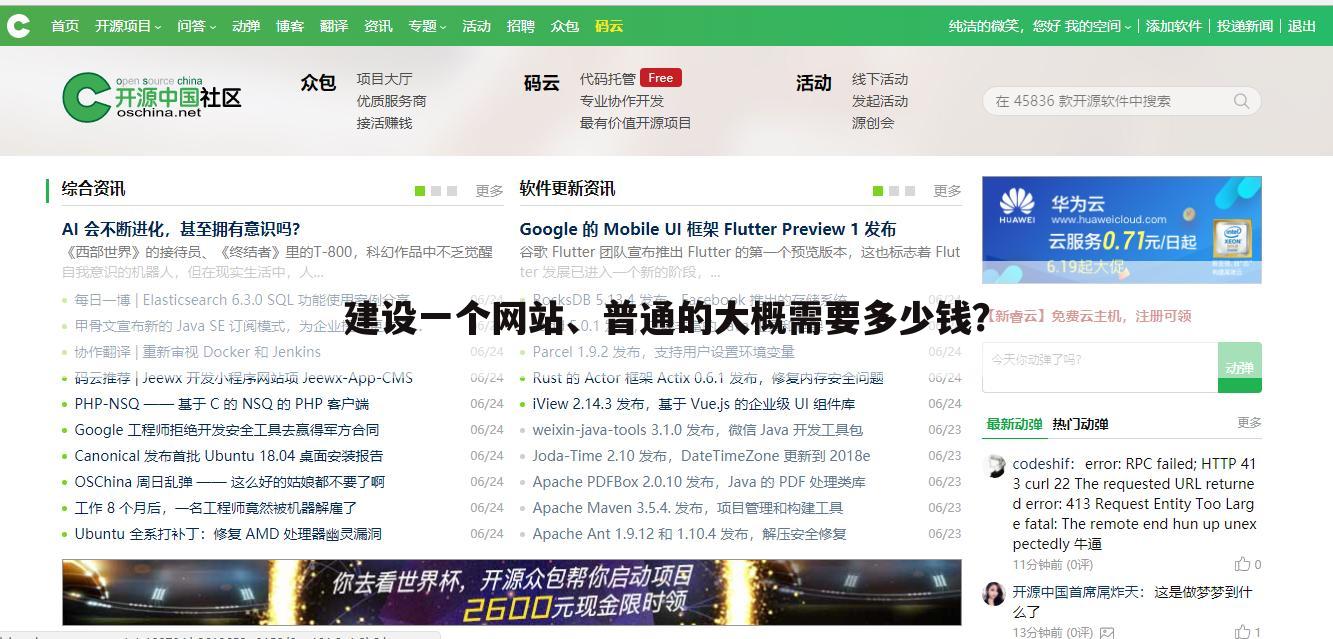The height and width of the screenshot is (639, 1333).
Task: Open Ubuntu 全系打补丁 AMD article
Action: [x=228, y=534]
